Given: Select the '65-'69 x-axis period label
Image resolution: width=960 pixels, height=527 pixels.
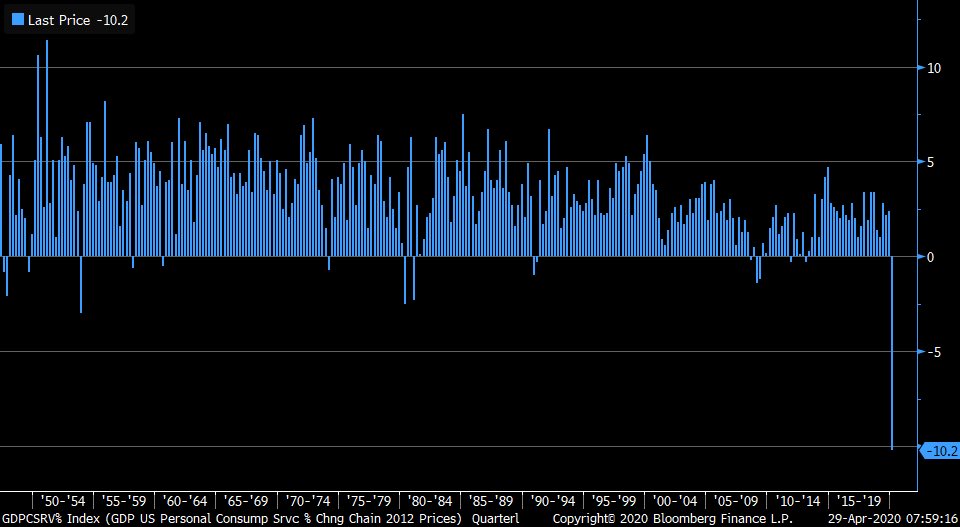Looking at the screenshot, I should pos(246,501).
